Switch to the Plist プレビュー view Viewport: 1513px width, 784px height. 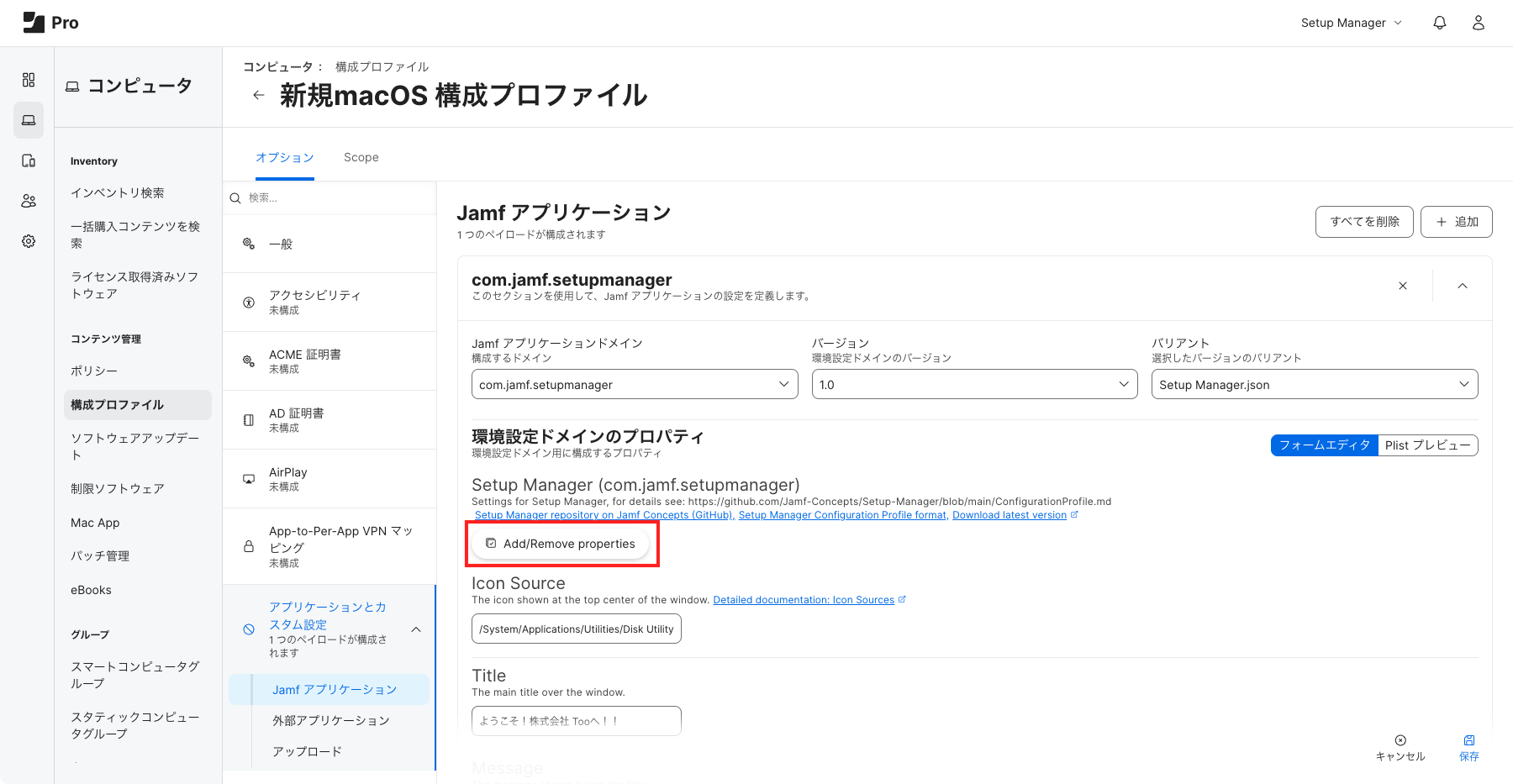click(x=1427, y=445)
